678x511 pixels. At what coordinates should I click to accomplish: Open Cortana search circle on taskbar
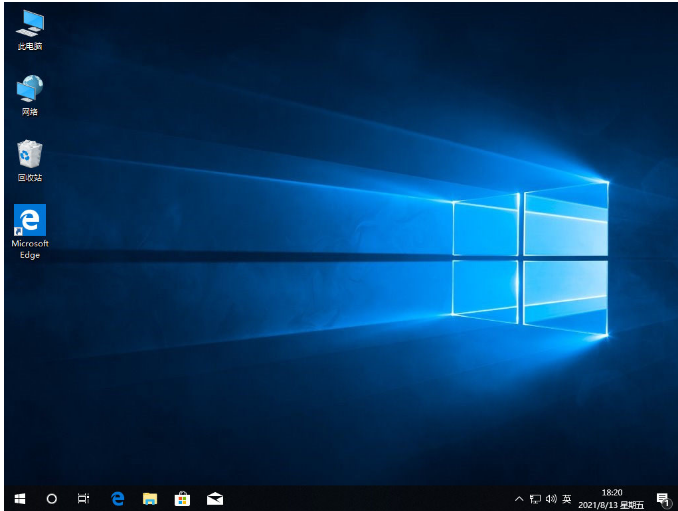pos(52,498)
